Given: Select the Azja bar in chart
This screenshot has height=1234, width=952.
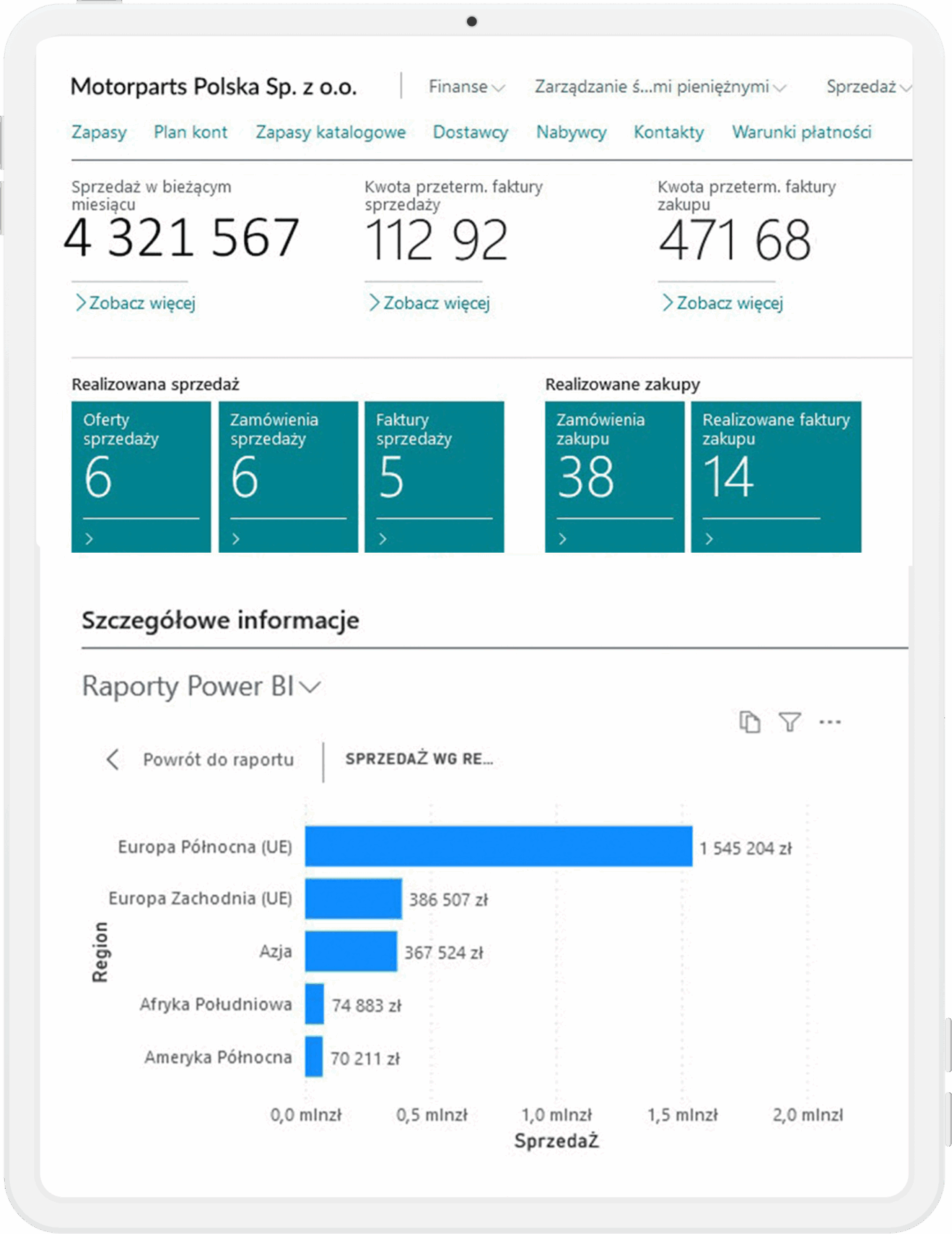Looking at the screenshot, I should [x=351, y=951].
